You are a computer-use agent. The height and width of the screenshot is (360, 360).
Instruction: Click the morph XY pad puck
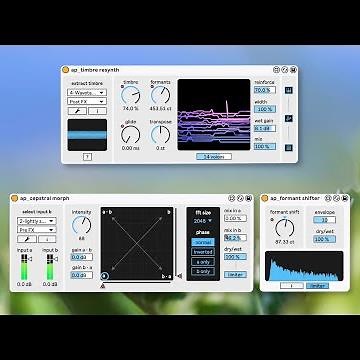click(x=105, y=276)
